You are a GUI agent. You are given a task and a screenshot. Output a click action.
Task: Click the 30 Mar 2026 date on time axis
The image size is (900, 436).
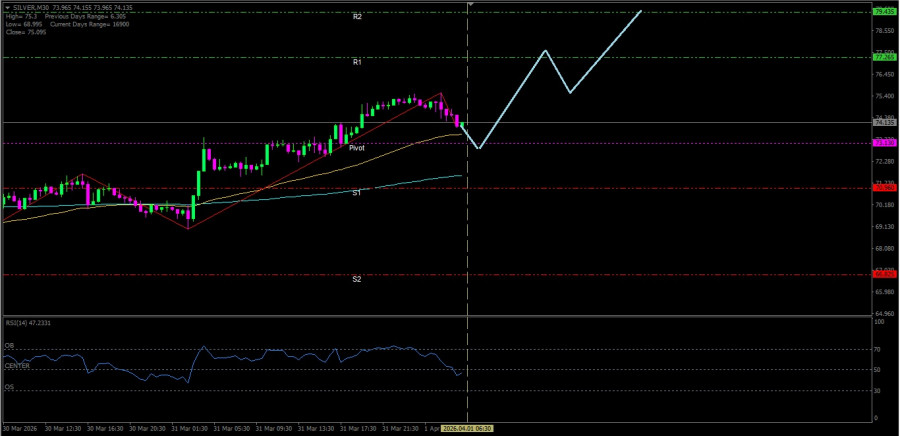(22, 428)
